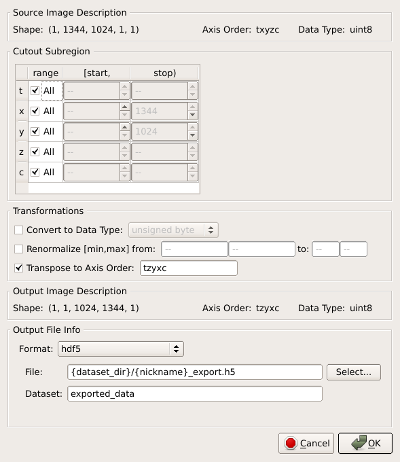Click the x start stepper up arrow

click(124, 107)
